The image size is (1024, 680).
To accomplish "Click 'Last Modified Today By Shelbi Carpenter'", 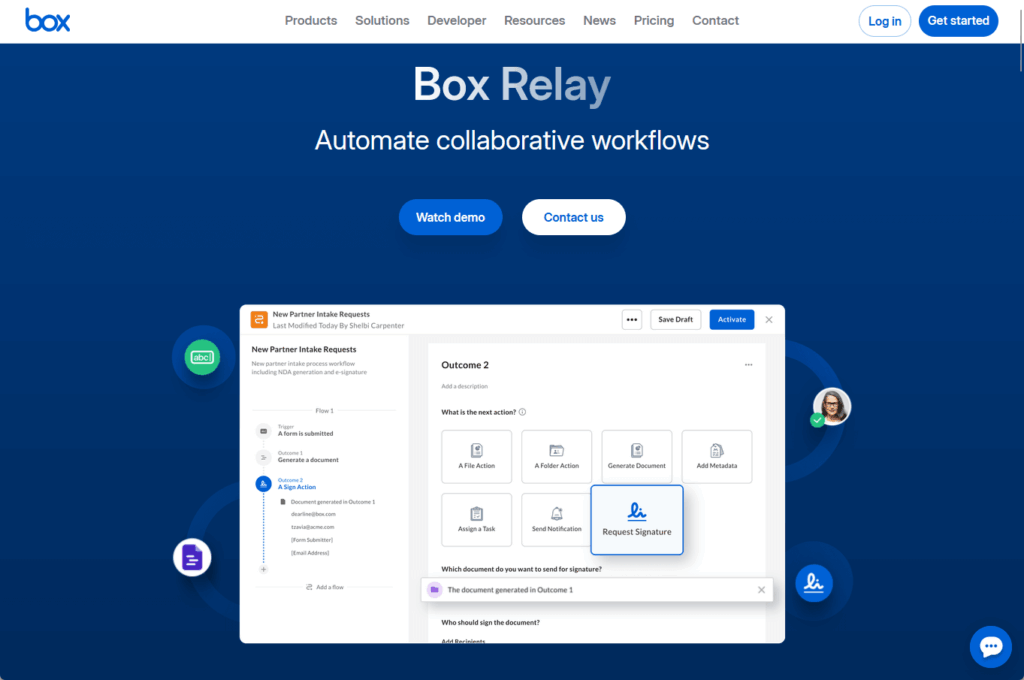I will tap(338, 325).
